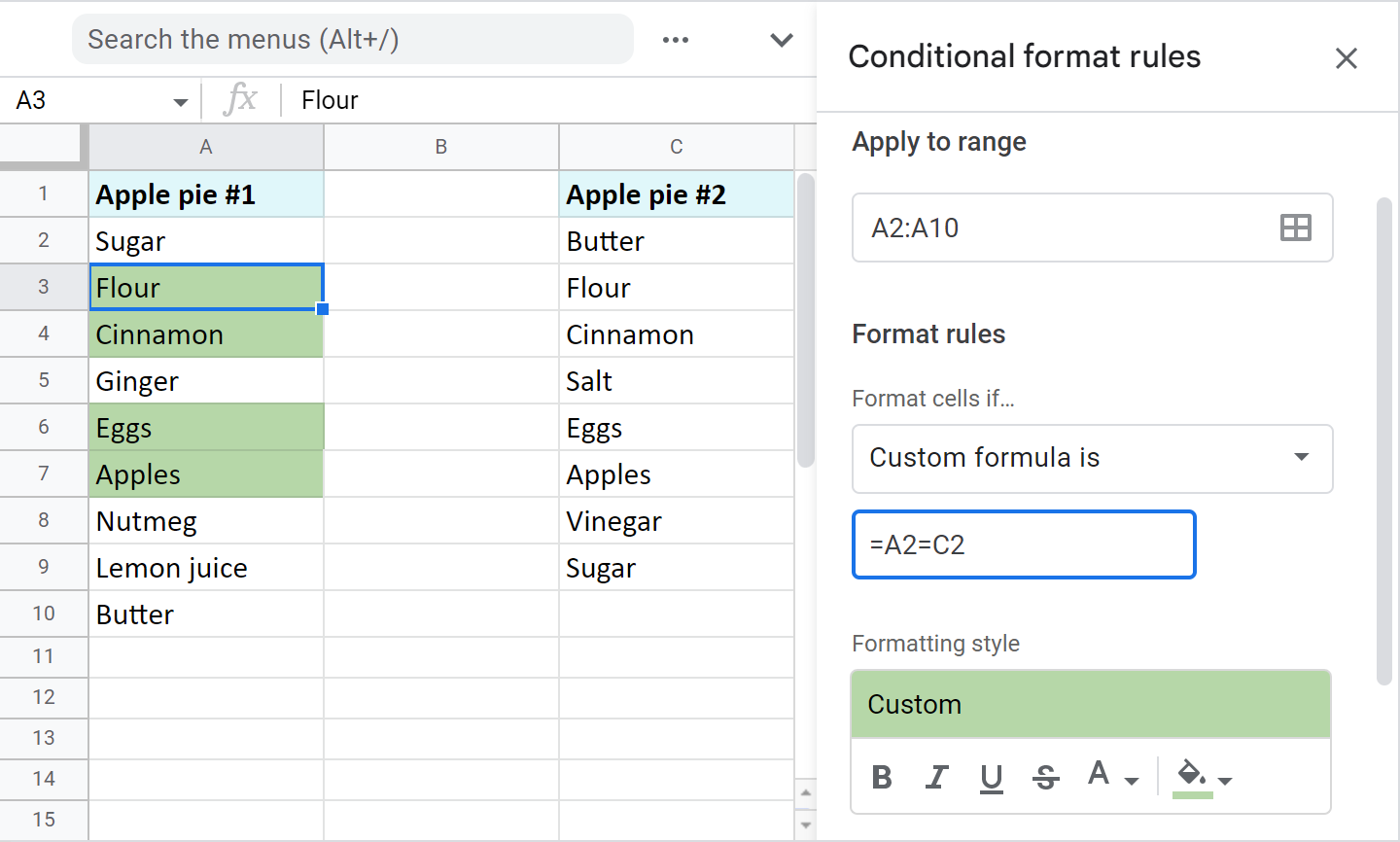Toggle bold in formatting style
Screen dimensions: 1400x842
click(882, 776)
